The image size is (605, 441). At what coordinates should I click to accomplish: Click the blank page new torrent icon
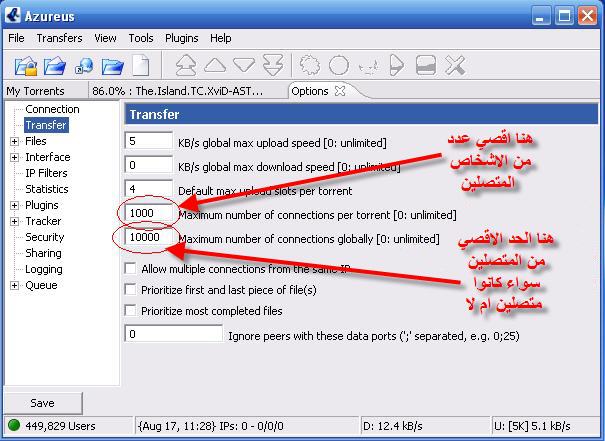tap(140, 65)
